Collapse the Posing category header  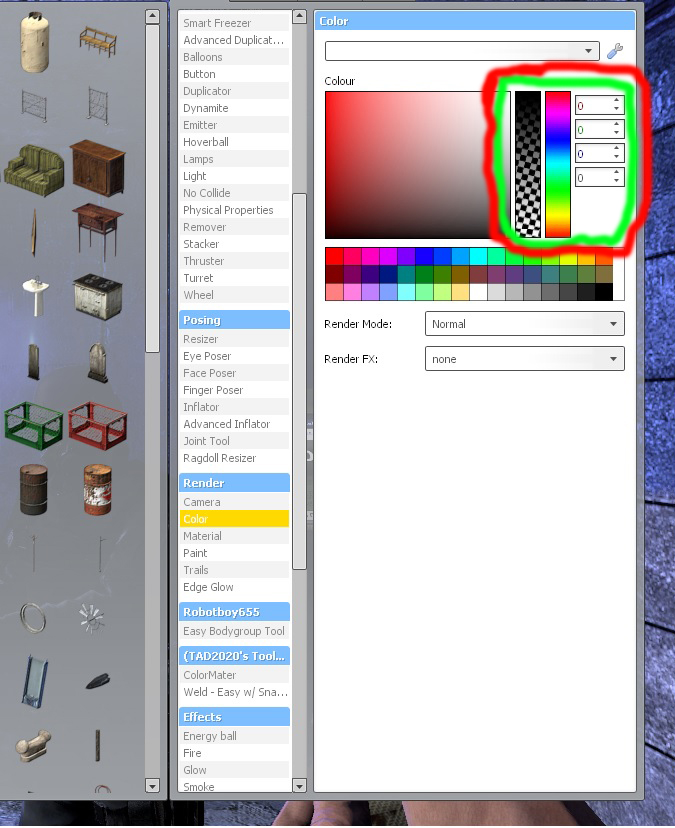pos(235,320)
